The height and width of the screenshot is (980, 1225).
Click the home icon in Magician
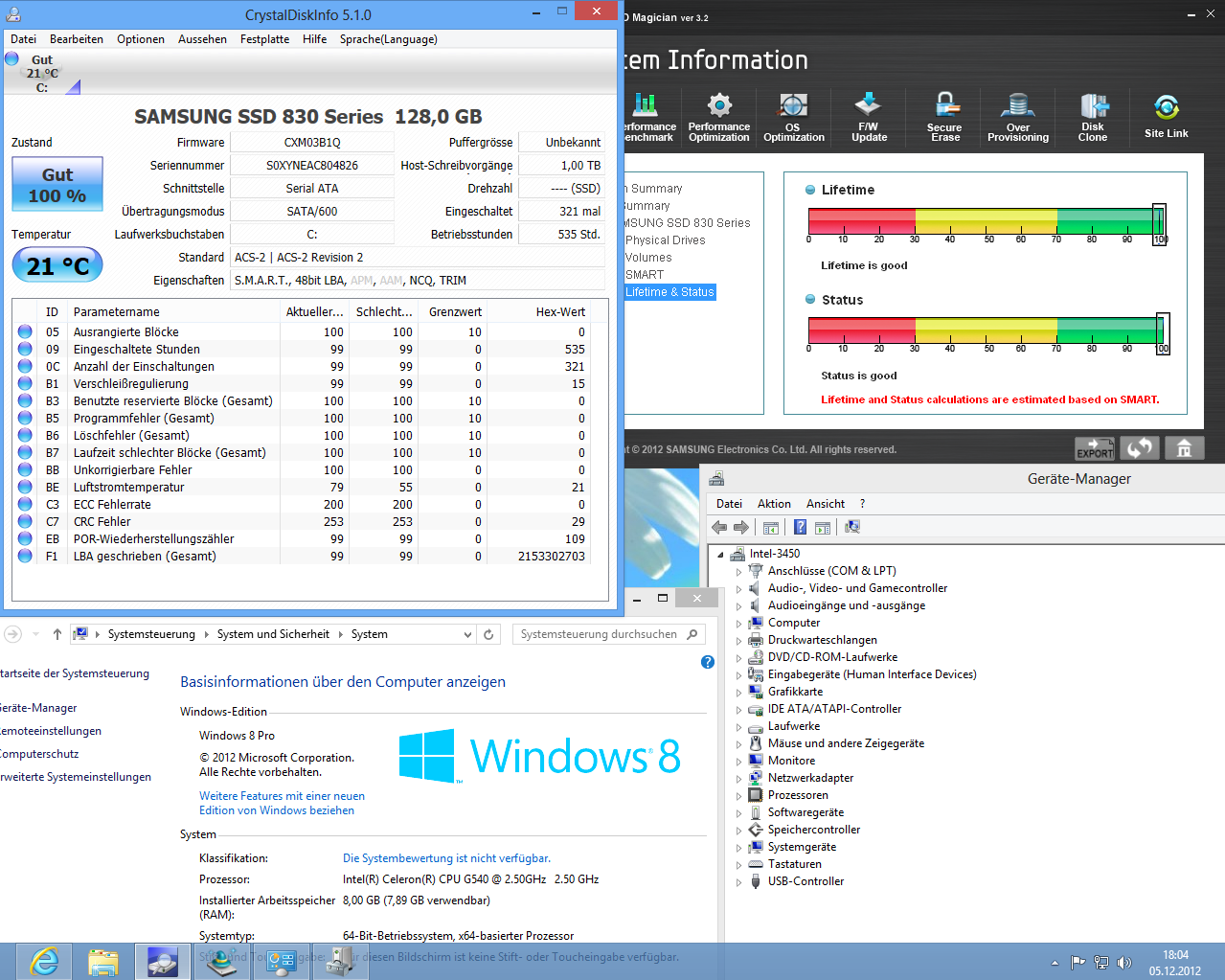click(x=1184, y=447)
